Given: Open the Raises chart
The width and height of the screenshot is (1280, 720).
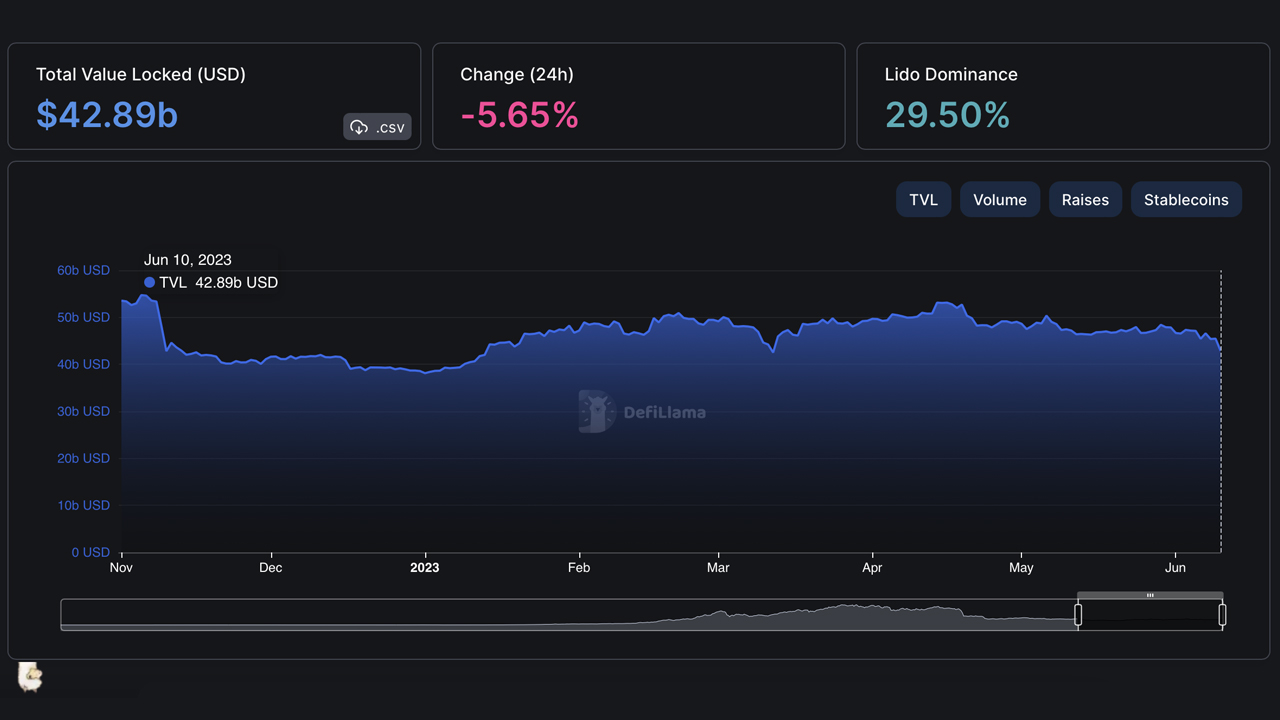Looking at the screenshot, I should (1085, 199).
